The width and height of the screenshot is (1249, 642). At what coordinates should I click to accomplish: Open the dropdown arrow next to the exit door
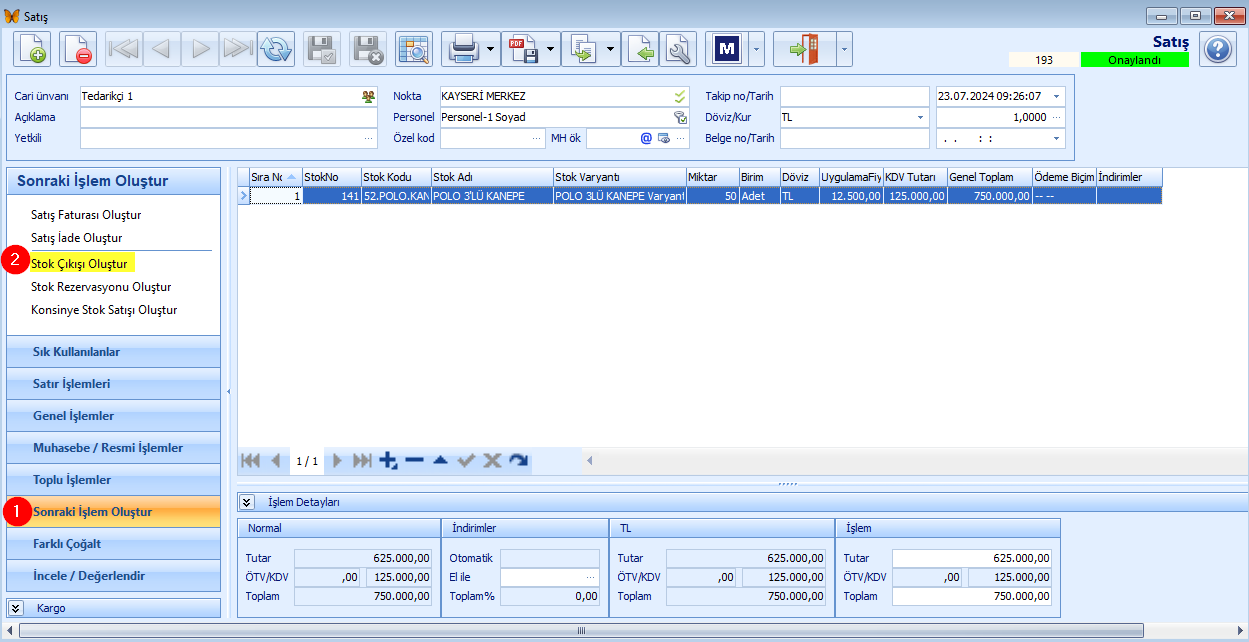click(x=845, y=48)
